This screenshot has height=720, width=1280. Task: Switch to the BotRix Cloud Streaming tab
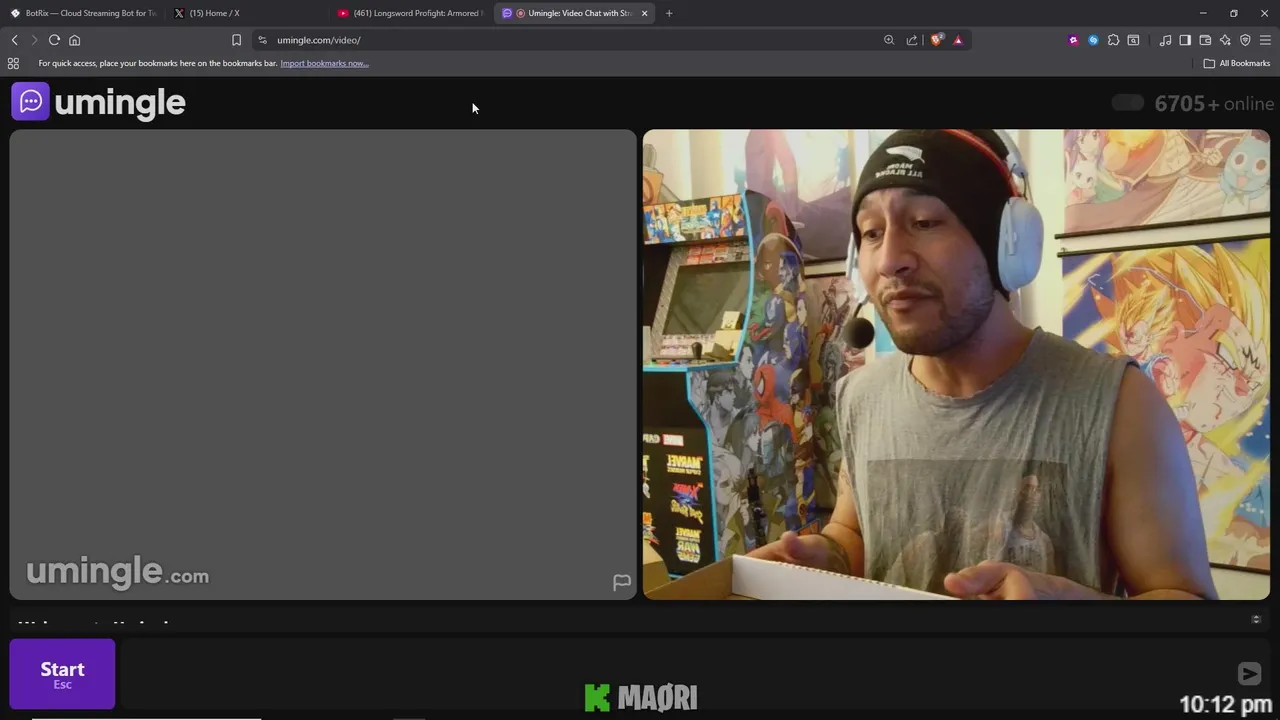tap(83, 13)
